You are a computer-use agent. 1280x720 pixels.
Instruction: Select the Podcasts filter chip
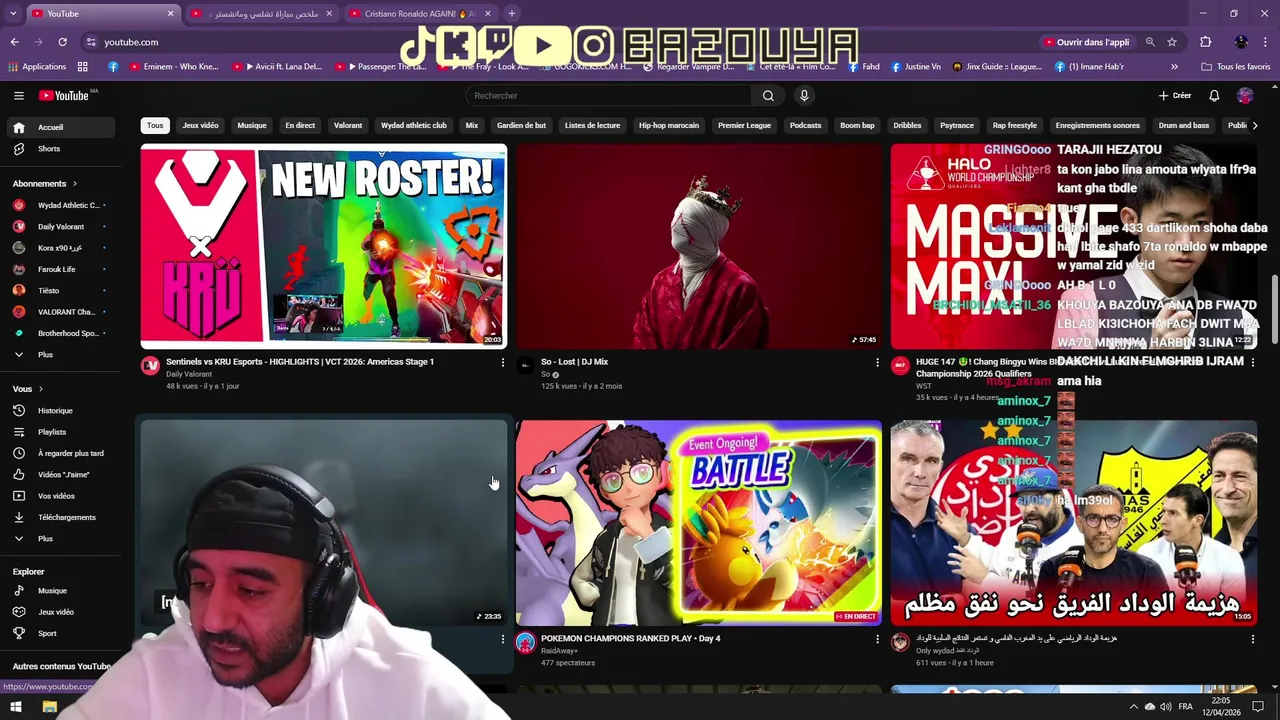coord(805,125)
